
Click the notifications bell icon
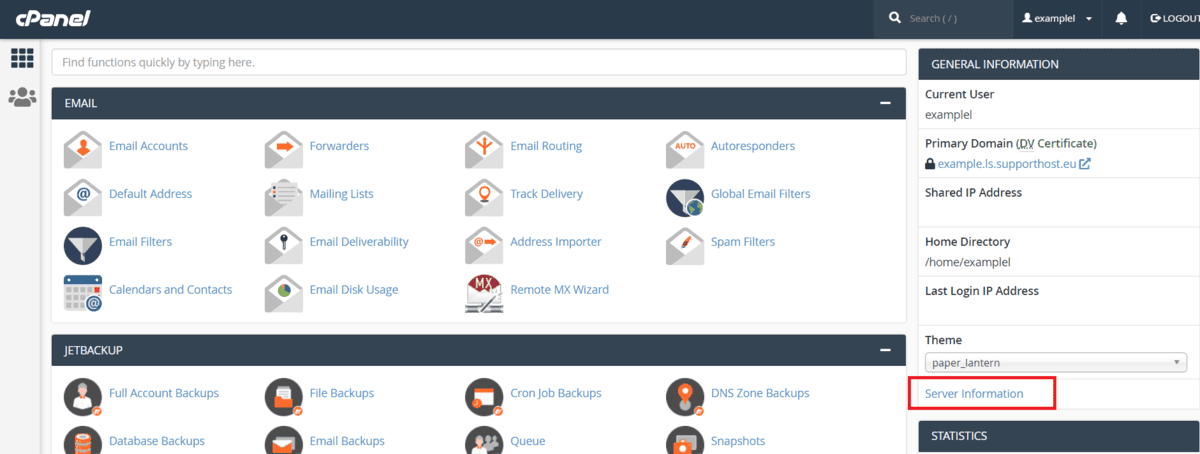click(1121, 19)
